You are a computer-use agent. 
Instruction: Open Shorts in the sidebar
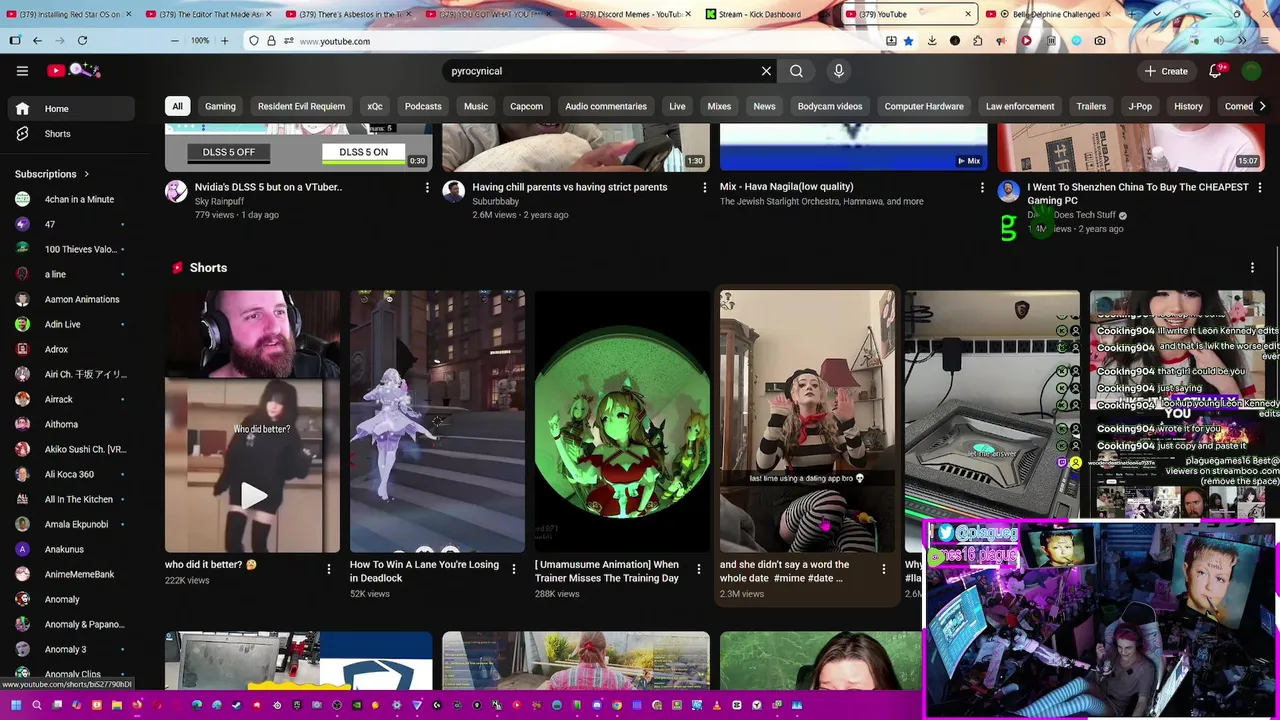click(x=71, y=134)
